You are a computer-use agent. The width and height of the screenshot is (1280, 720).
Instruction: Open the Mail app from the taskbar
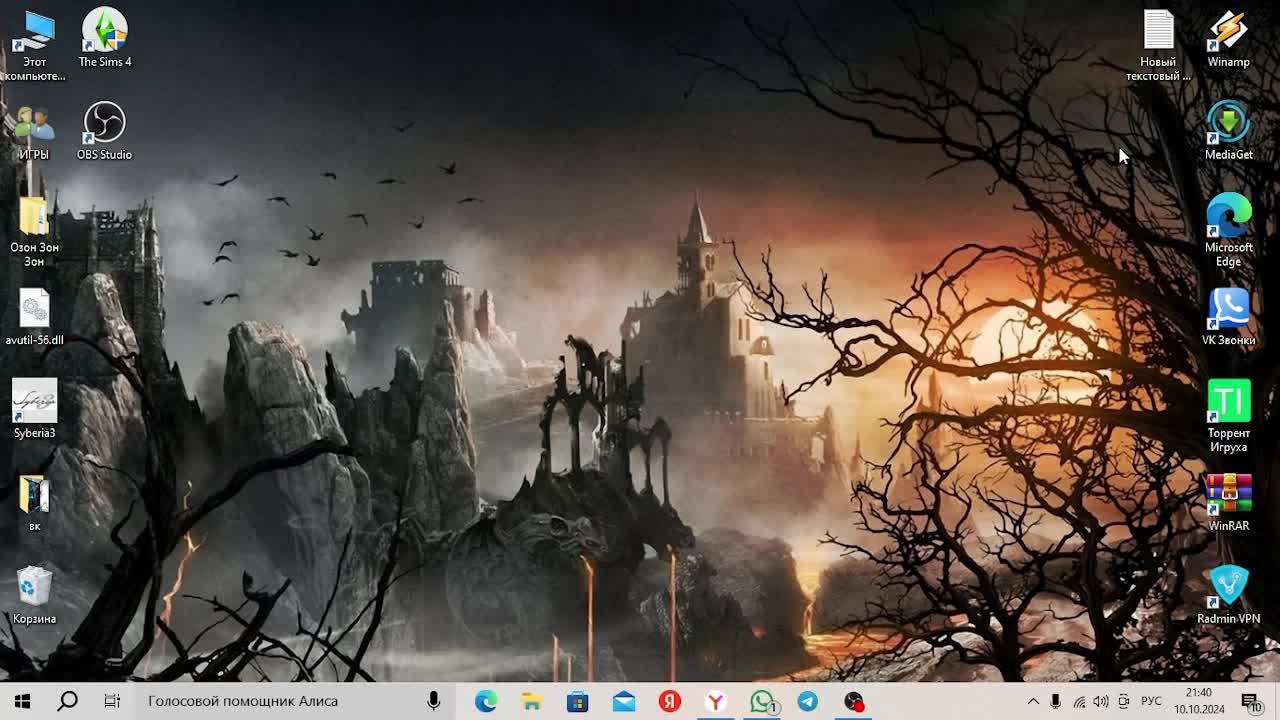(624, 701)
